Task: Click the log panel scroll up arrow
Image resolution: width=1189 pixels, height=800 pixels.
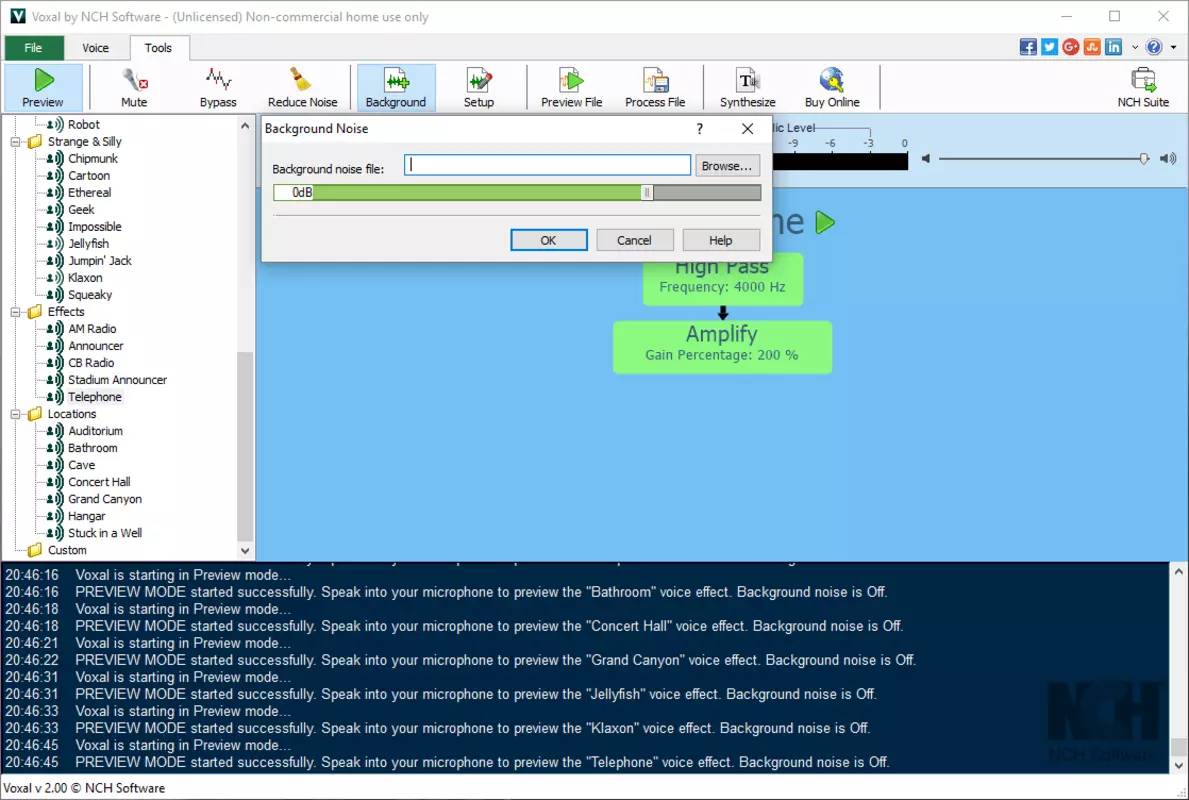Action: tap(1178, 572)
